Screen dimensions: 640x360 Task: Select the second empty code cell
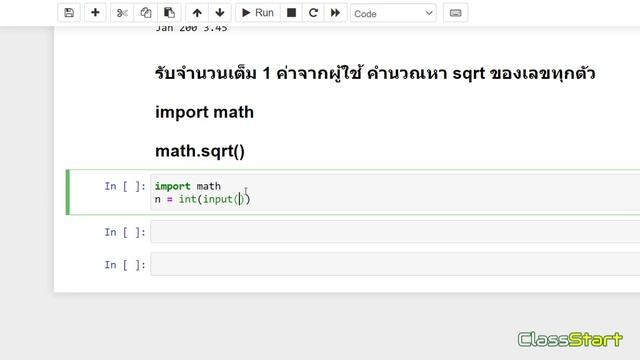click(x=395, y=231)
